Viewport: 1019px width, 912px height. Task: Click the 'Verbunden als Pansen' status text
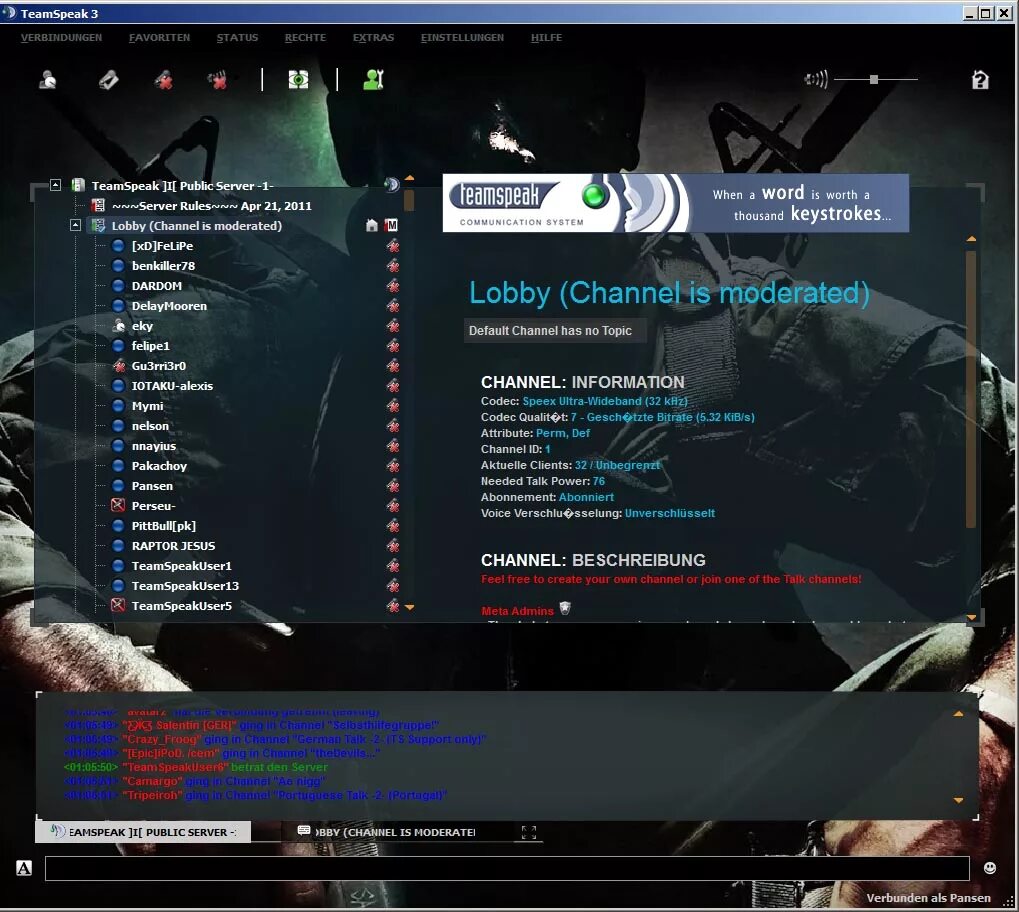click(x=928, y=898)
